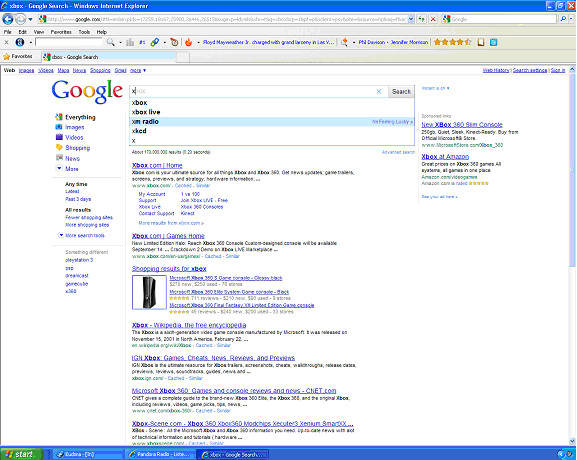The image size is (577, 460).
Task: Click the Google logo
Action: click(87, 91)
